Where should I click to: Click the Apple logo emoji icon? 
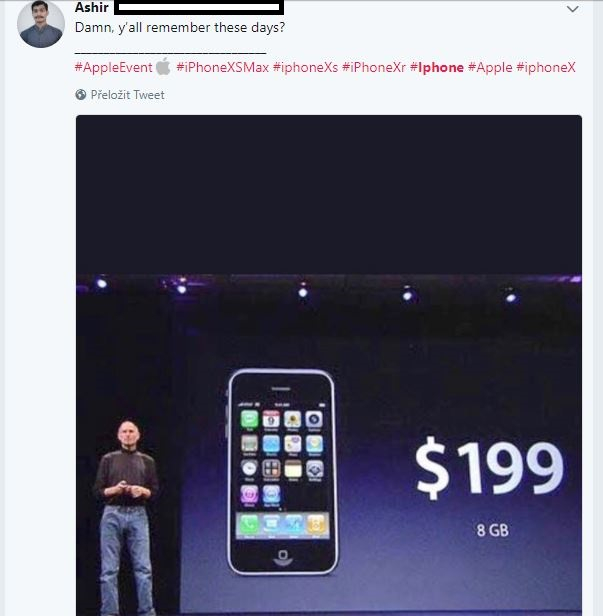pyautogui.click(x=163, y=66)
